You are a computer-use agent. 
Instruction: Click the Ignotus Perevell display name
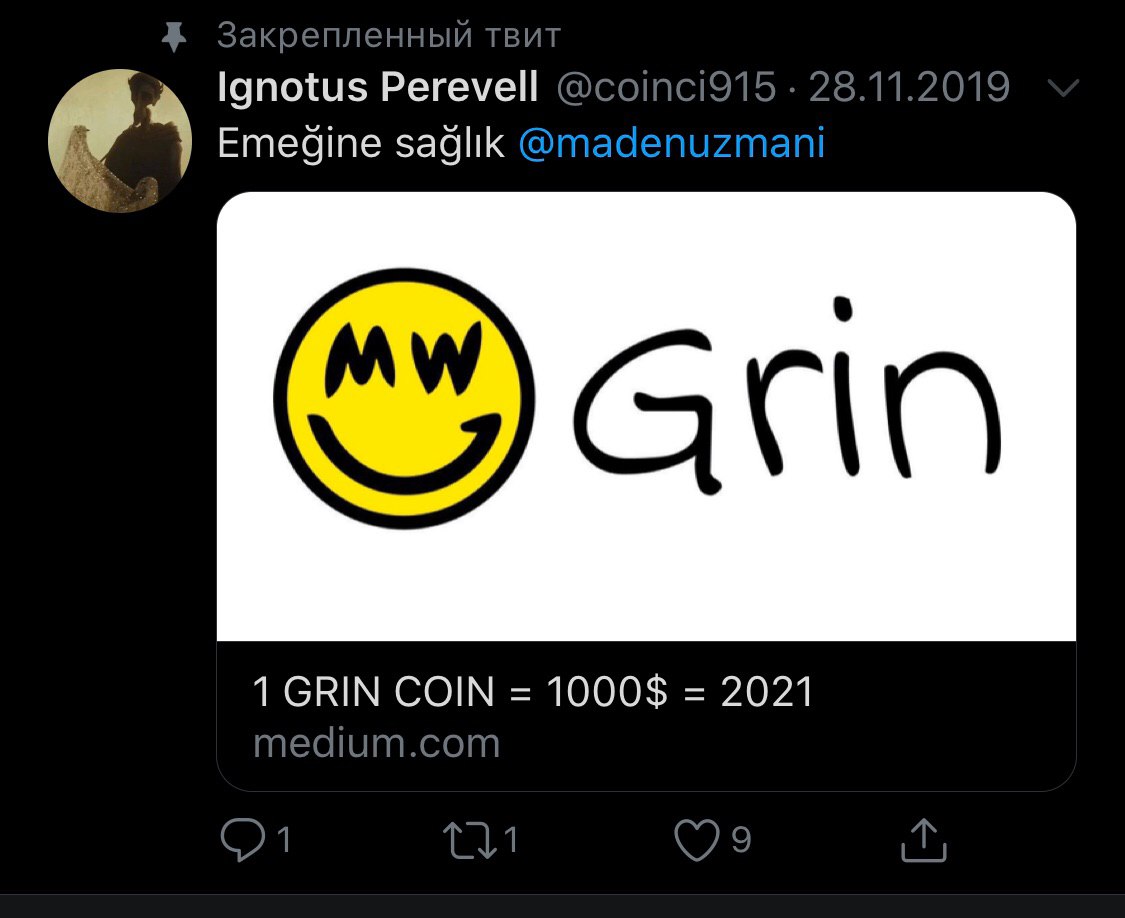coord(377,88)
